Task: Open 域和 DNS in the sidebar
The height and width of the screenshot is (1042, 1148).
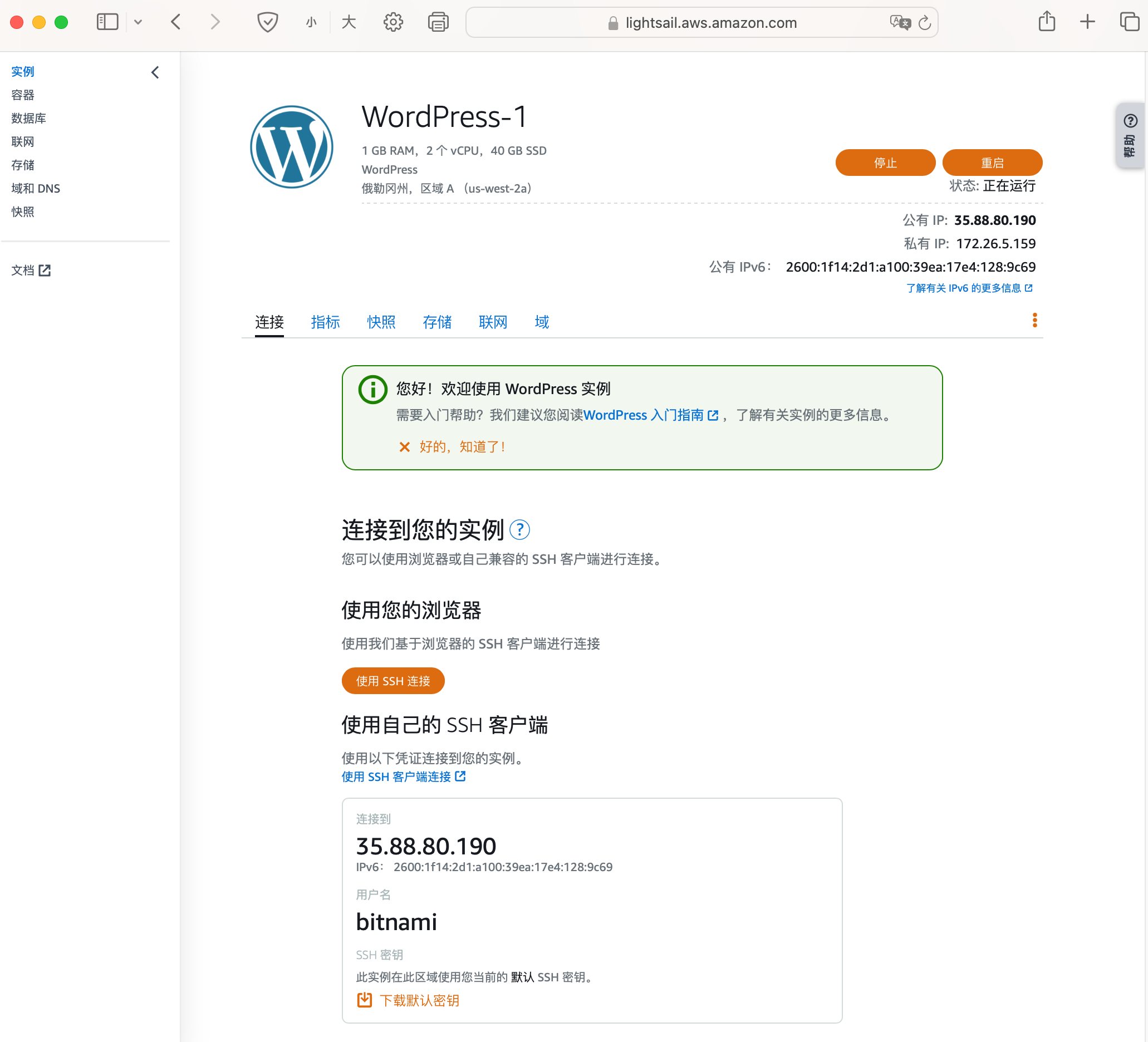Action: click(x=35, y=189)
